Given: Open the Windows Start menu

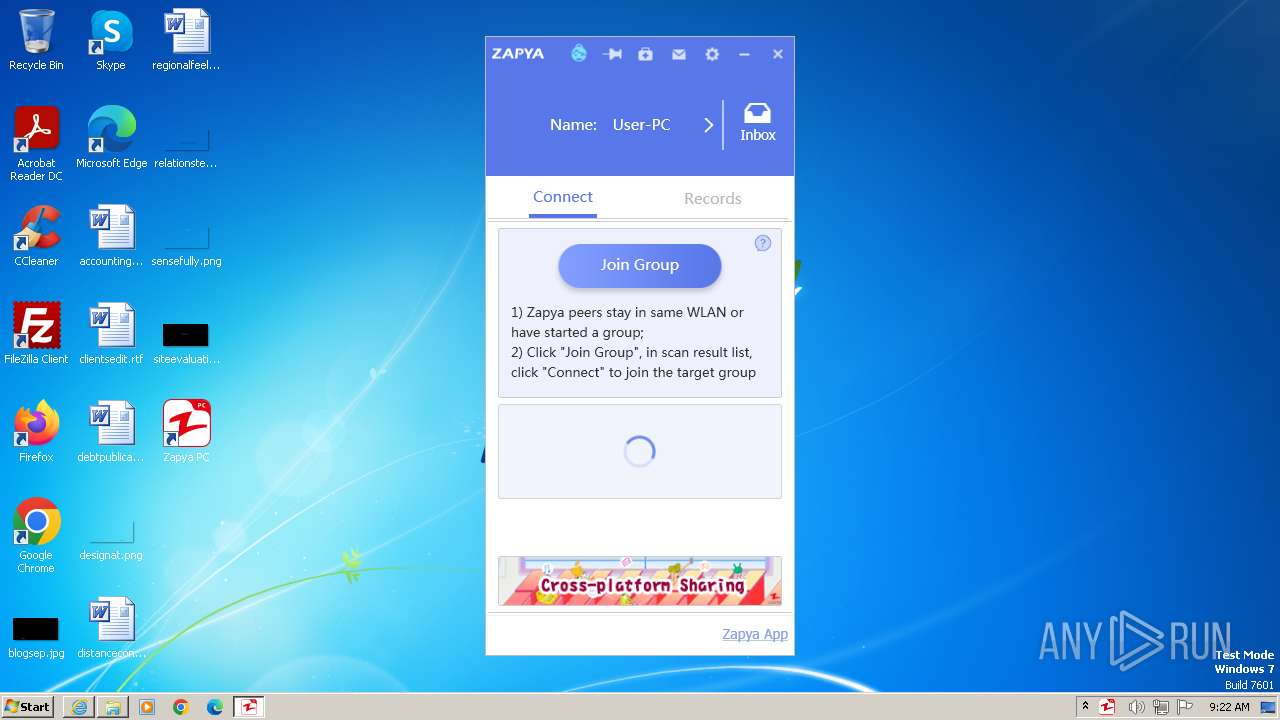Looking at the screenshot, I should pyautogui.click(x=28, y=706).
